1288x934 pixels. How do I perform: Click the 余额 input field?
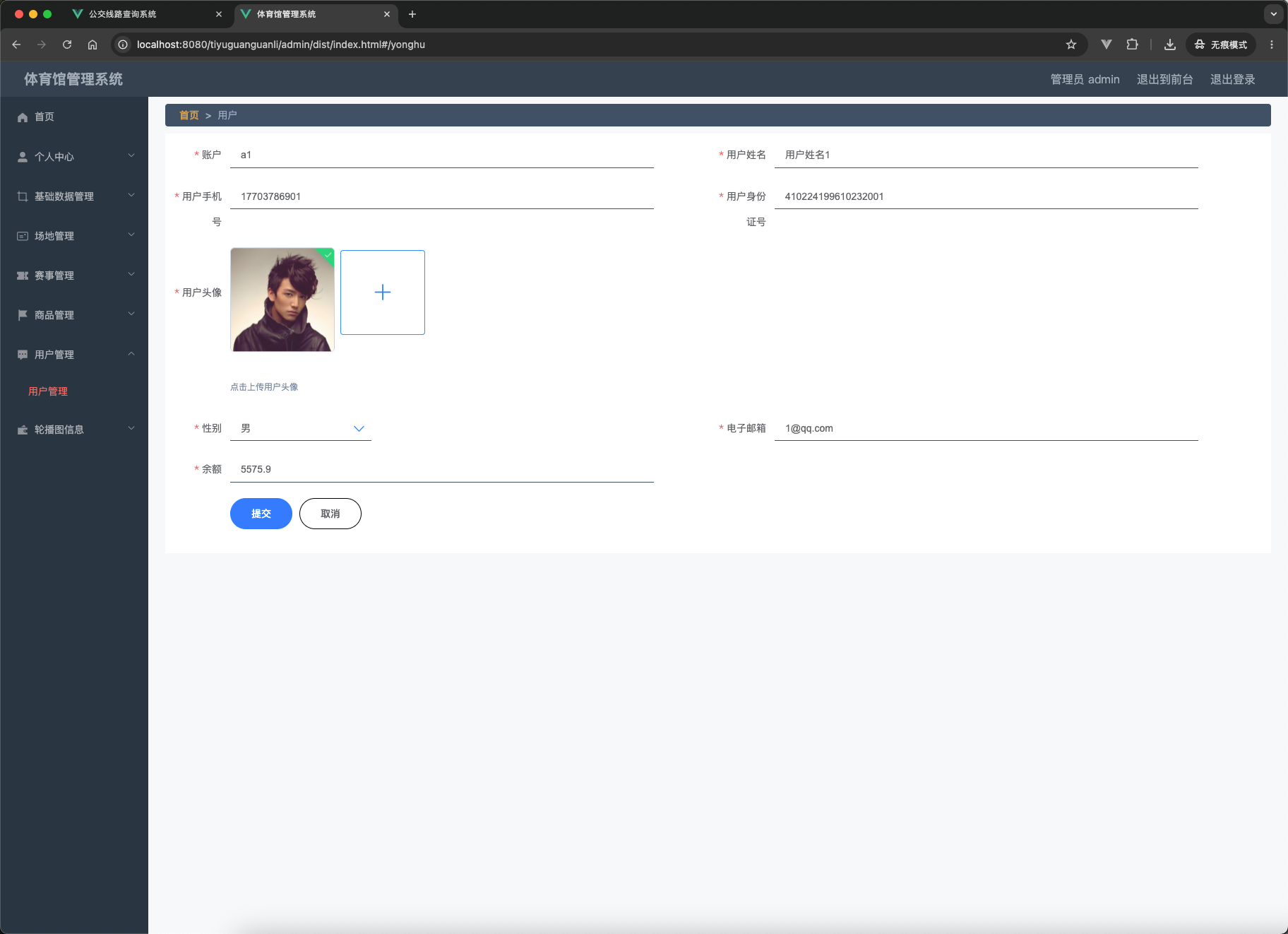point(442,469)
